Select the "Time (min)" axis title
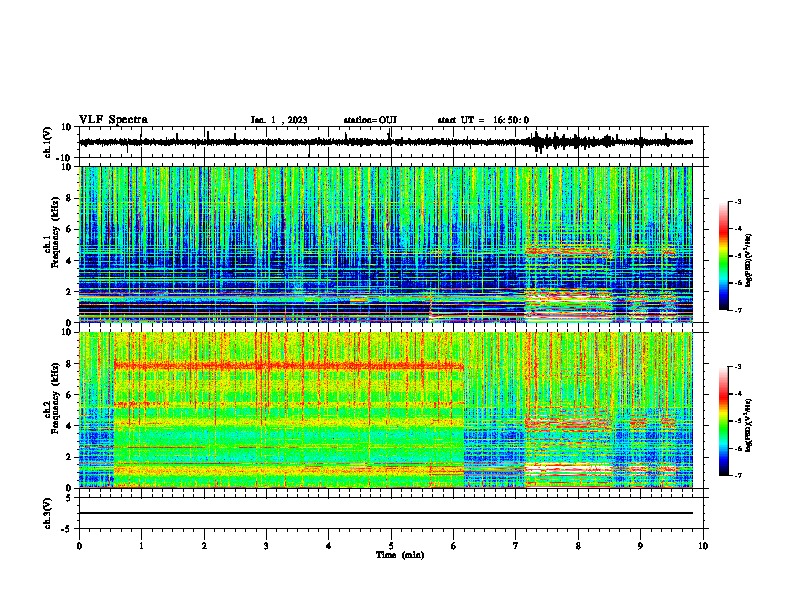Image resolution: width=792 pixels, height=612 pixels. click(x=400, y=555)
